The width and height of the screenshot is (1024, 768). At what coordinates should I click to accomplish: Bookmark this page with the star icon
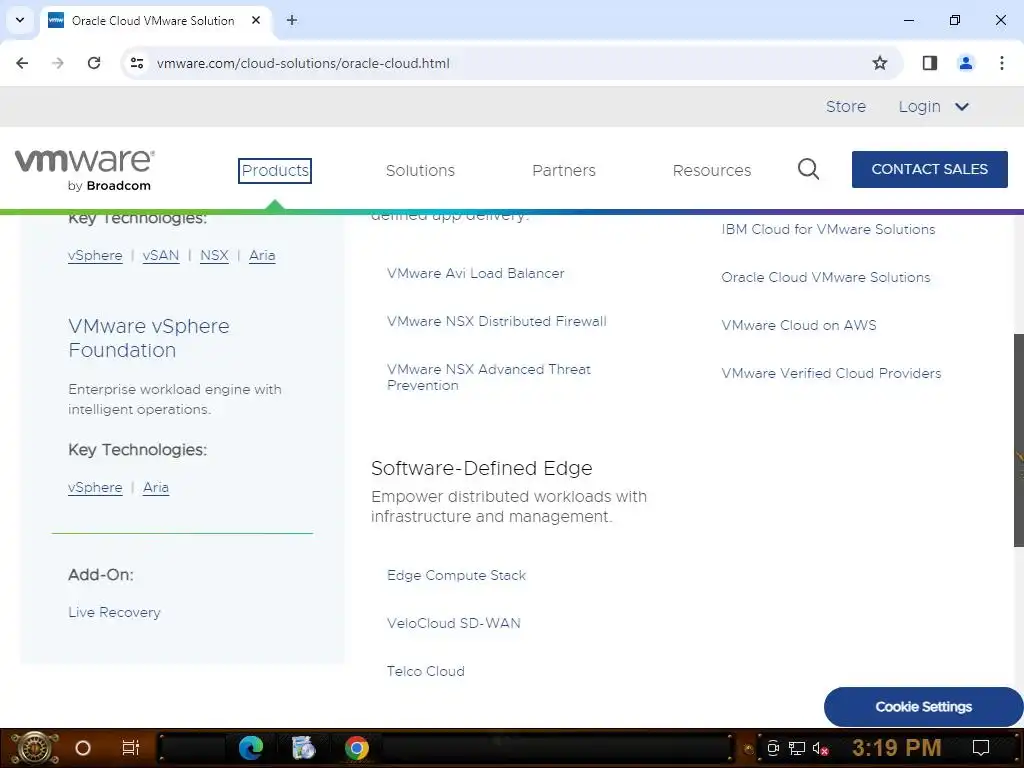(x=880, y=63)
